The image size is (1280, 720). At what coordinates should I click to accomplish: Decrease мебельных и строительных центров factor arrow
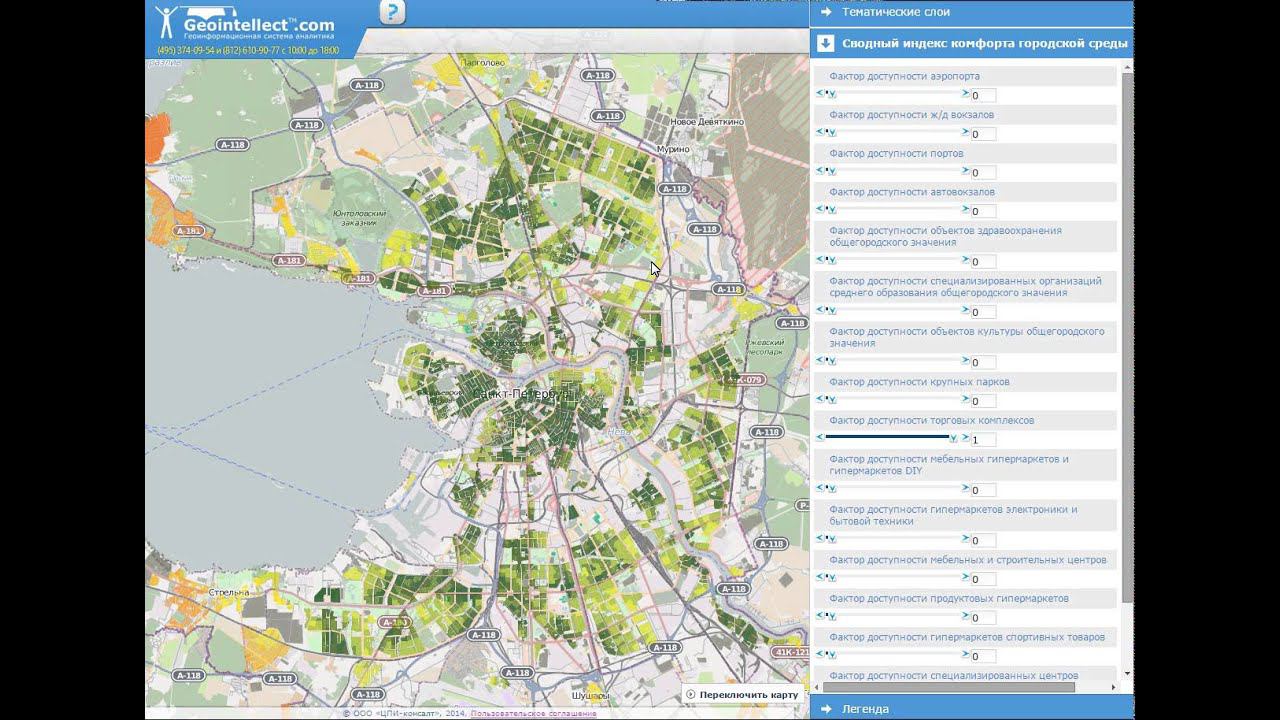click(x=820, y=577)
